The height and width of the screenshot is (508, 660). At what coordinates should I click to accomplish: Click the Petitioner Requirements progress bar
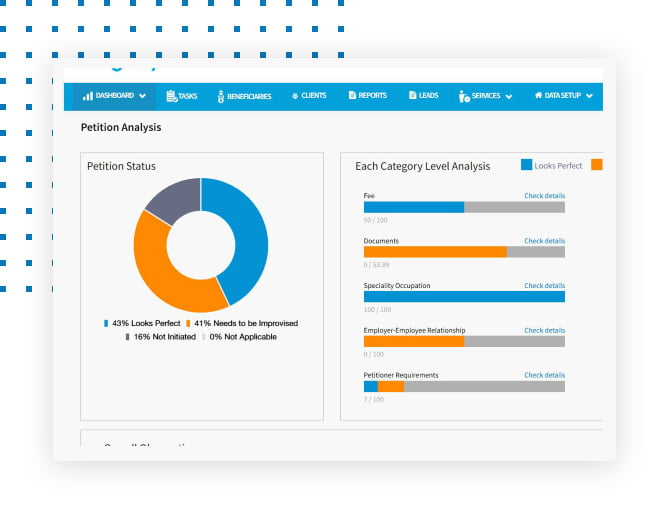[x=464, y=386]
